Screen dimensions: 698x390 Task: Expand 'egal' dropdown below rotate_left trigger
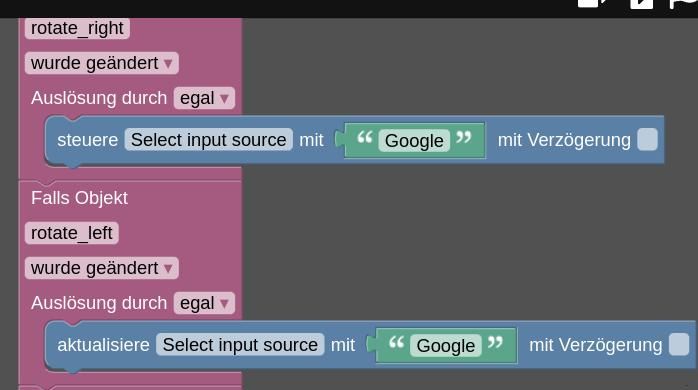[204, 303]
